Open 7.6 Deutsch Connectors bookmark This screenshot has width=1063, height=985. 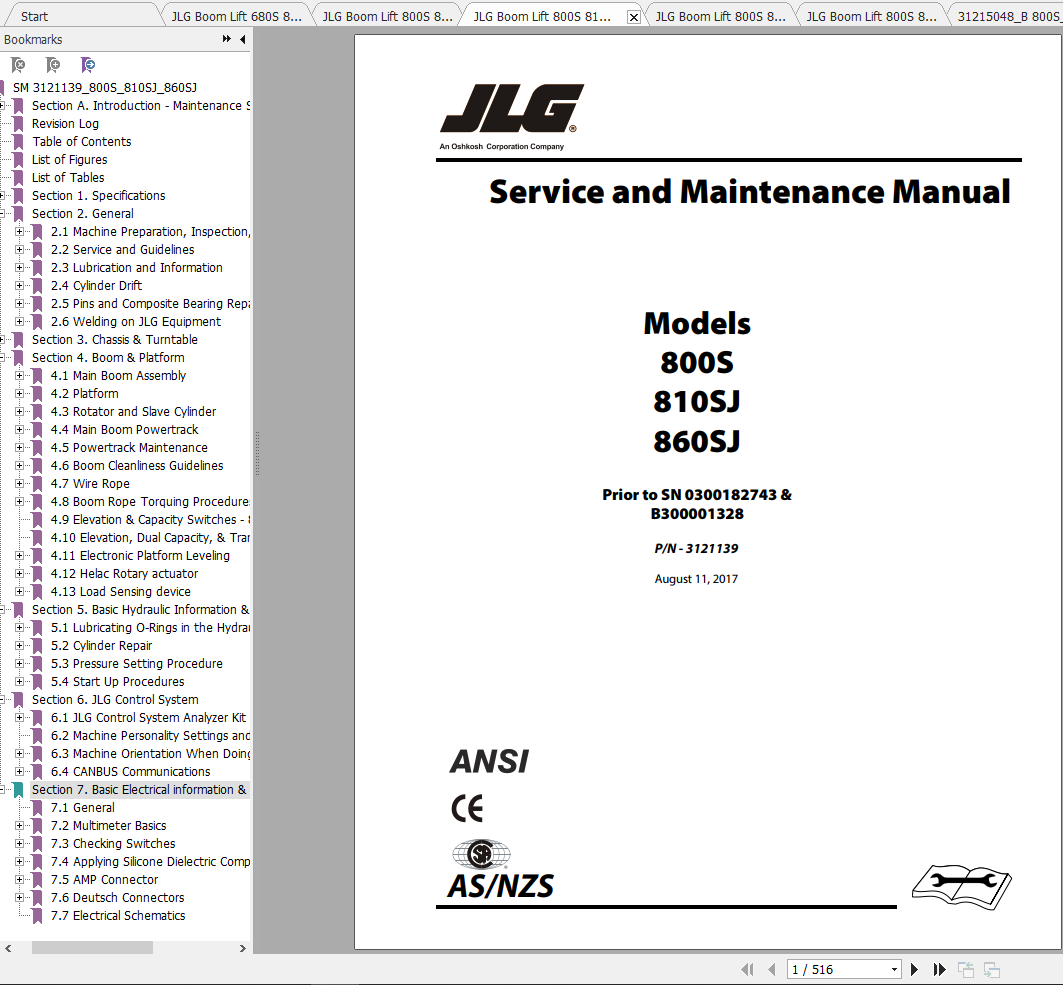coord(117,898)
